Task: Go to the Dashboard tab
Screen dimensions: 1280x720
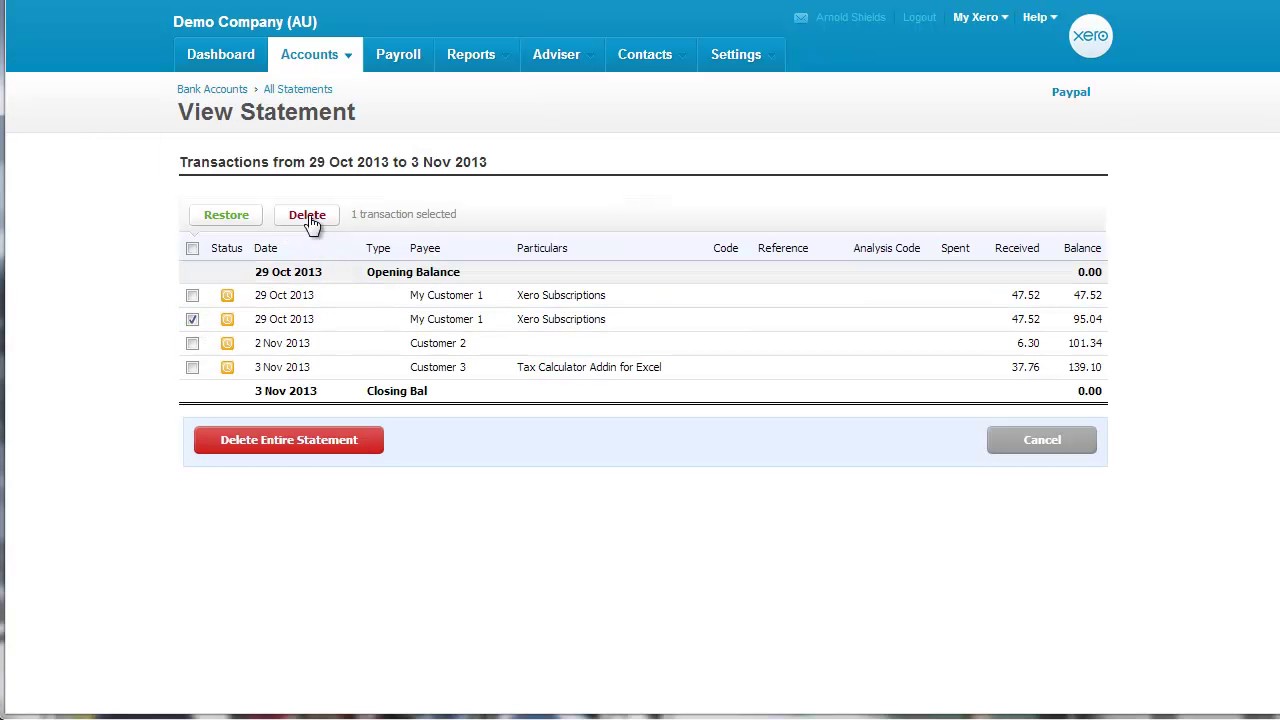Action: (221, 55)
